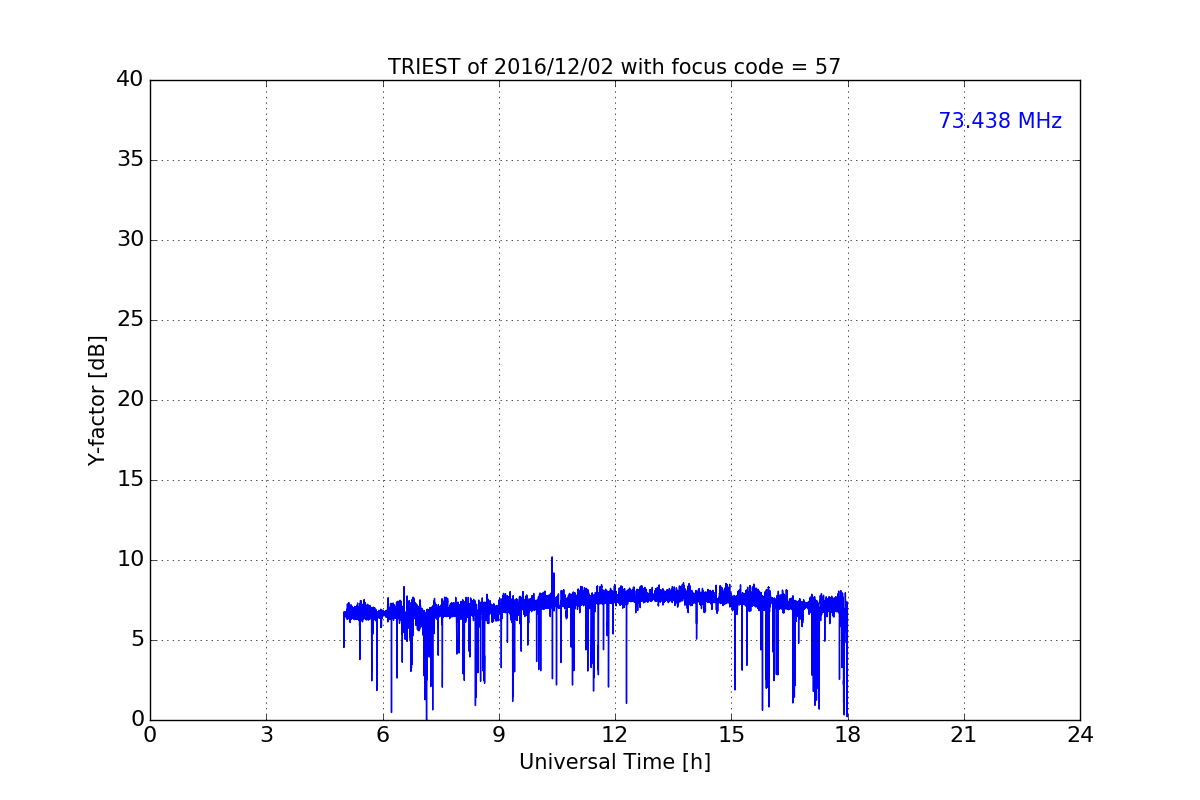Click the plot title 'TRIEST of 2016/12/02 with focus code = 57'
The image size is (1200, 800).
click(614, 67)
